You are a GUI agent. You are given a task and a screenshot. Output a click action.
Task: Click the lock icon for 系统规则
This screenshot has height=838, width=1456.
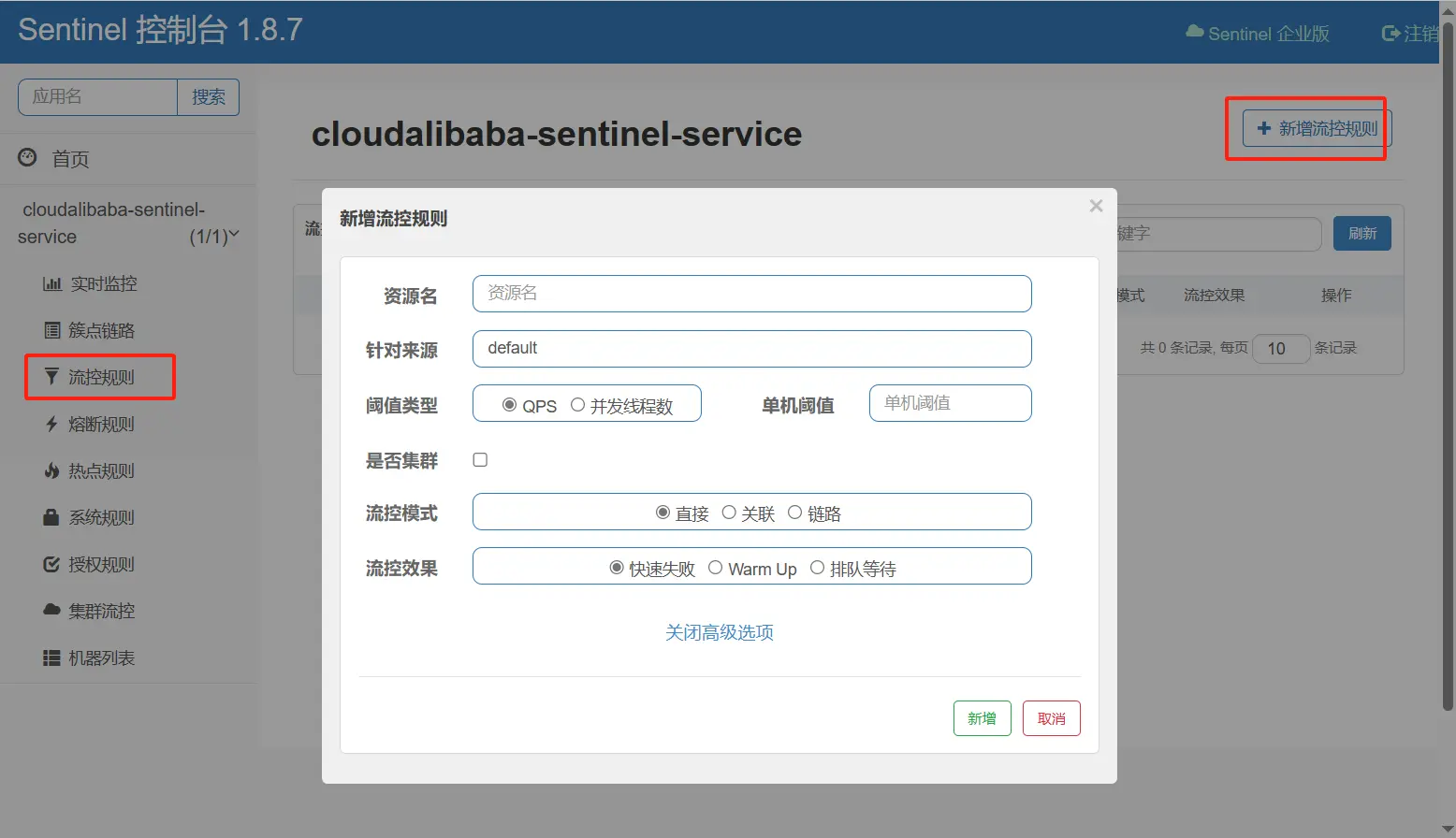[x=51, y=517]
